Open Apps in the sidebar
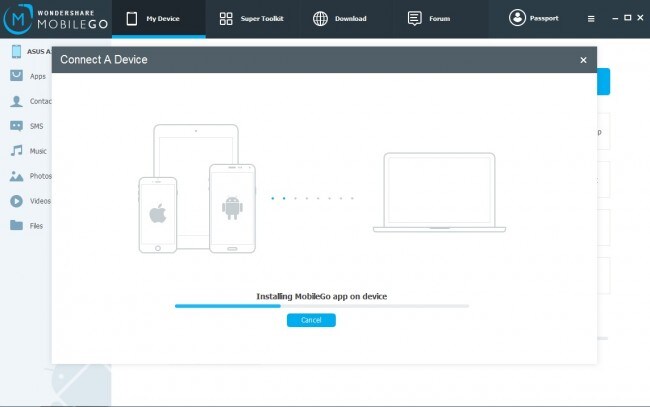Image resolution: width=650 pixels, height=407 pixels. 29,76
